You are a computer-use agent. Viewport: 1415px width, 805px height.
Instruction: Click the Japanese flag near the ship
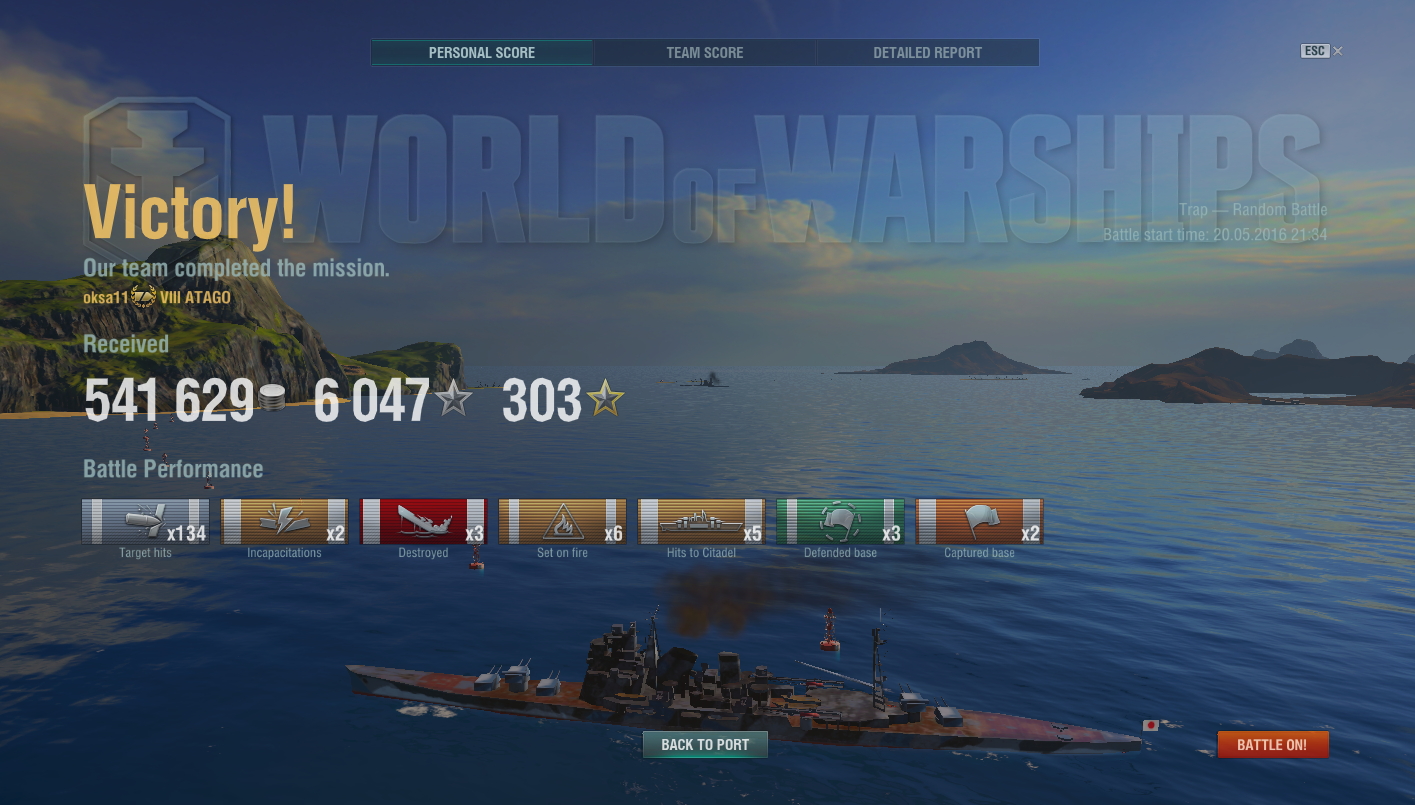[1151, 725]
